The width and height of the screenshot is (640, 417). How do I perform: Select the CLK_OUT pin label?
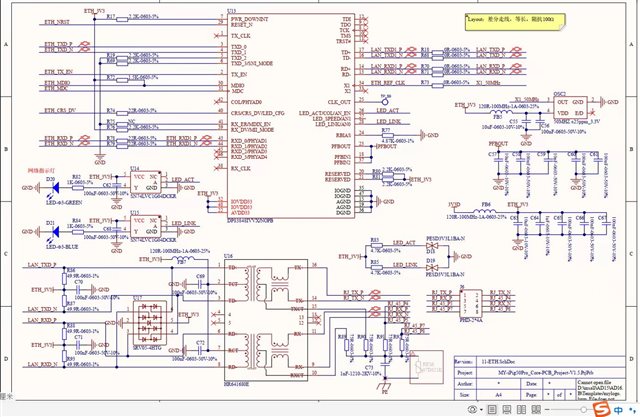pos(339,102)
